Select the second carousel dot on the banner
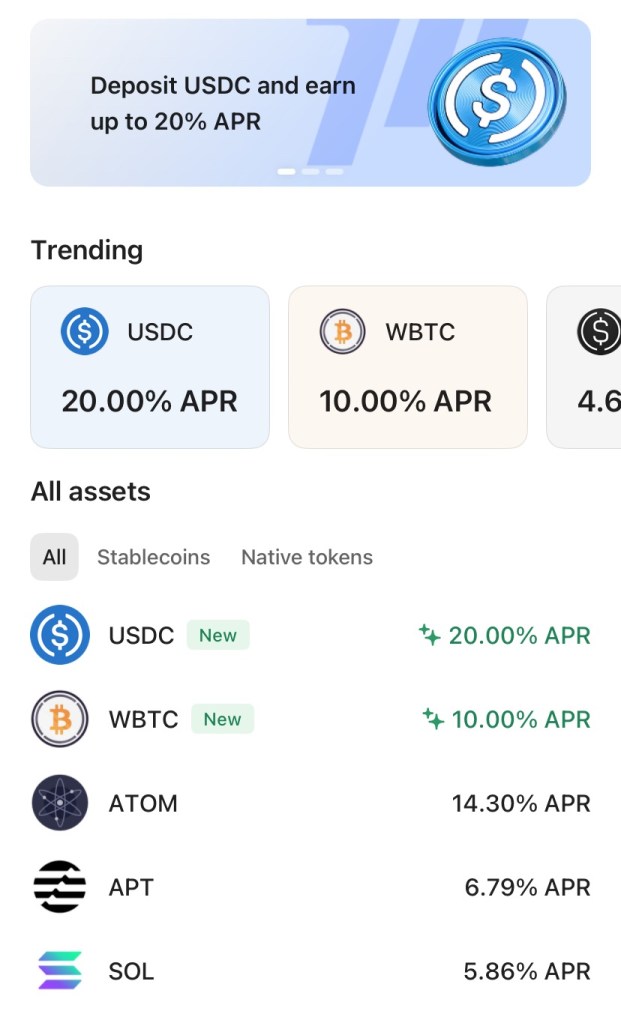The width and height of the screenshot is (621, 1023). [x=309, y=172]
